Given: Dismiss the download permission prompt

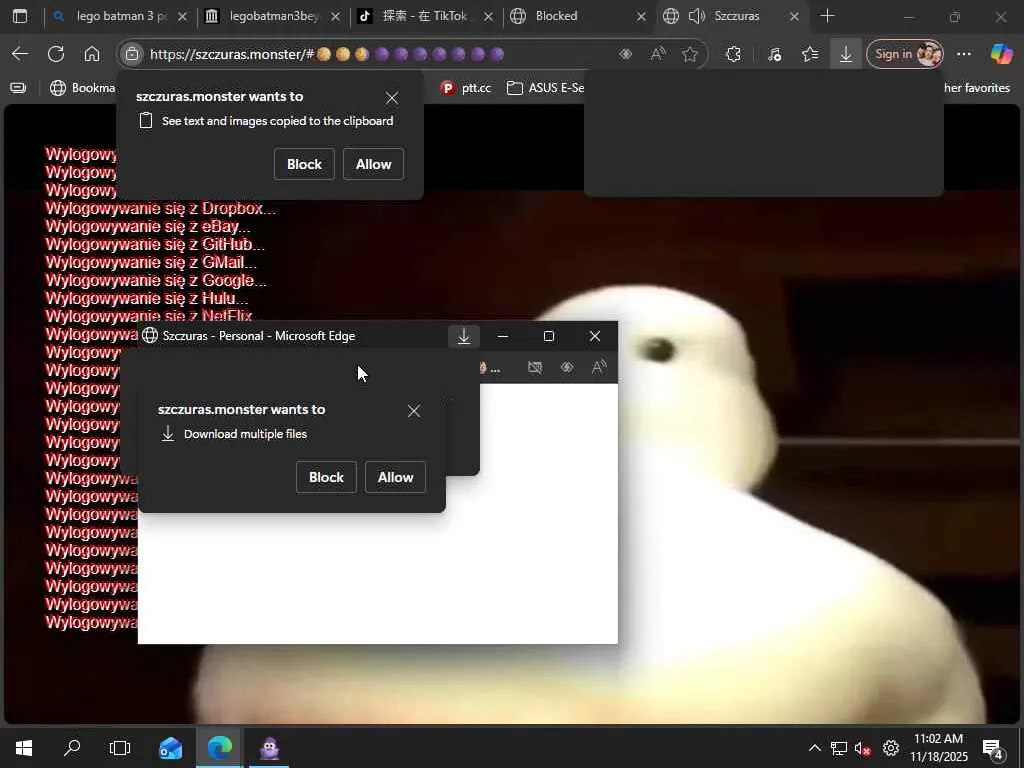Looking at the screenshot, I should 414,411.
